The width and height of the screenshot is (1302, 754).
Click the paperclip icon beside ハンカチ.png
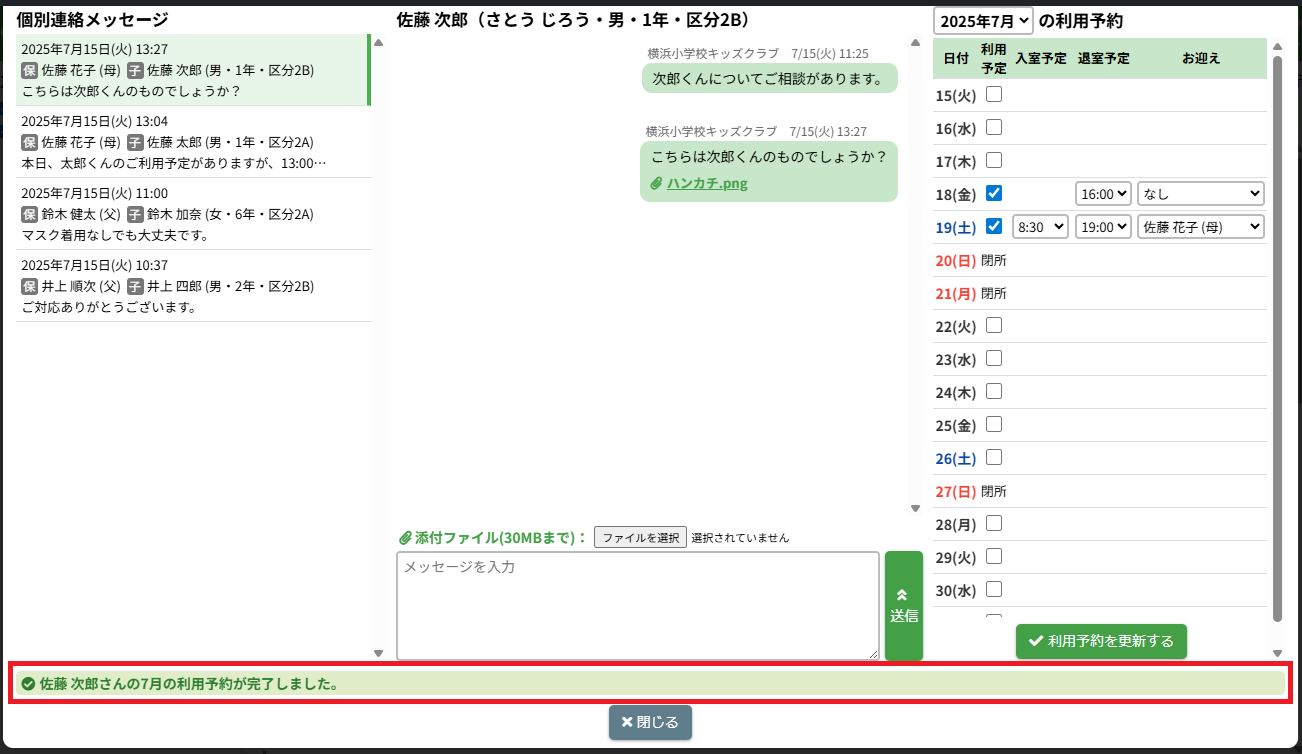656,183
